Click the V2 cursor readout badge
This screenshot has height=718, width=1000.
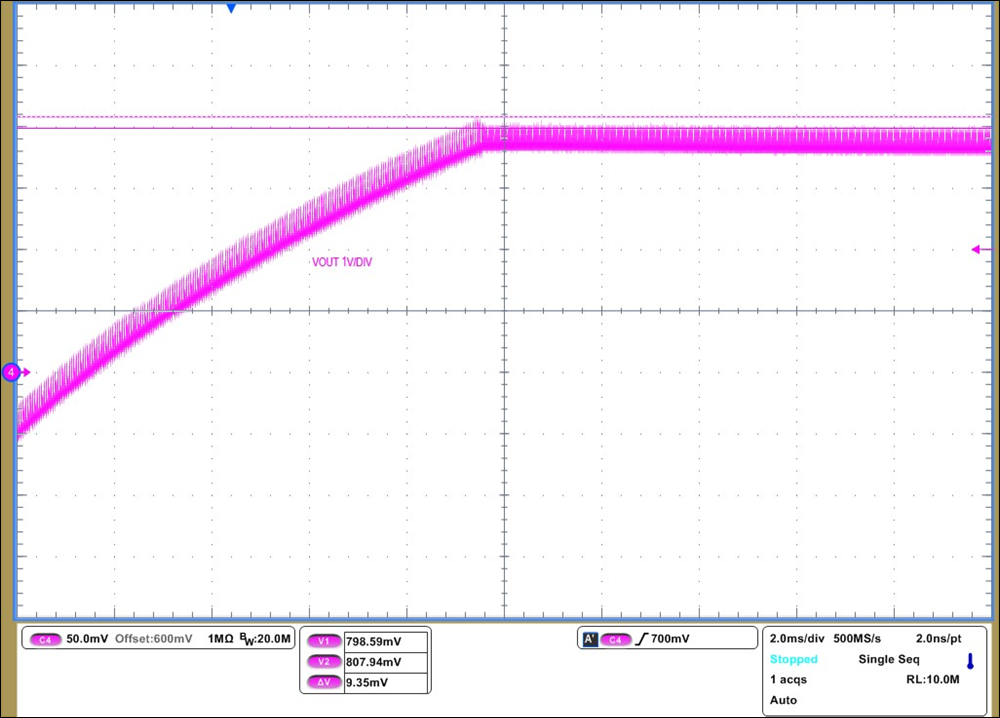[x=324, y=663]
